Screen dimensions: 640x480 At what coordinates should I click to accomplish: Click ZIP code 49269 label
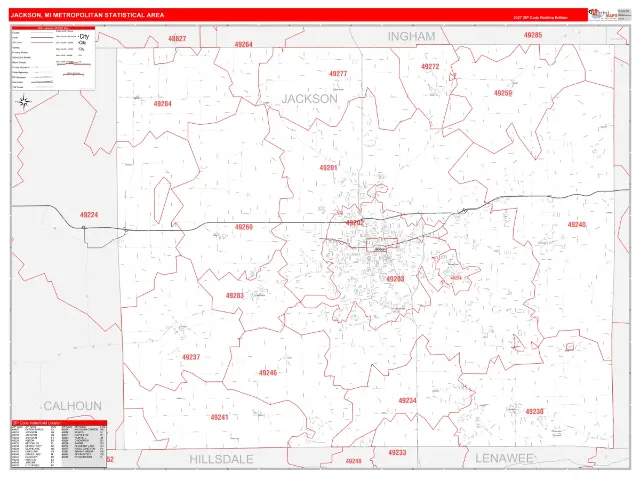click(244, 227)
